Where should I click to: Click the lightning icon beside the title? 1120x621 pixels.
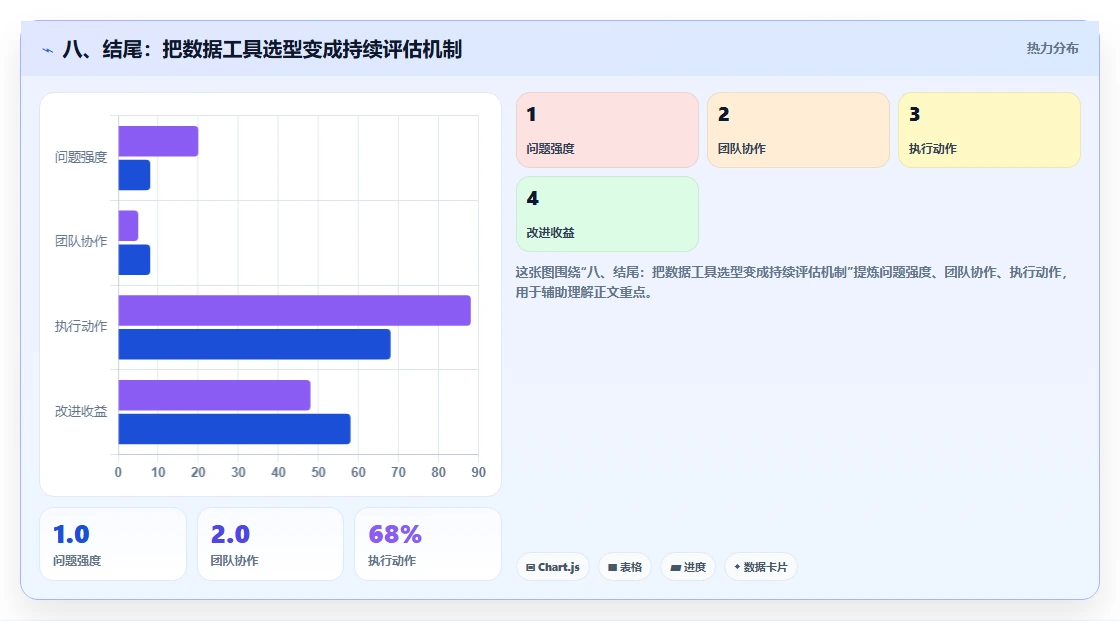[48, 50]
